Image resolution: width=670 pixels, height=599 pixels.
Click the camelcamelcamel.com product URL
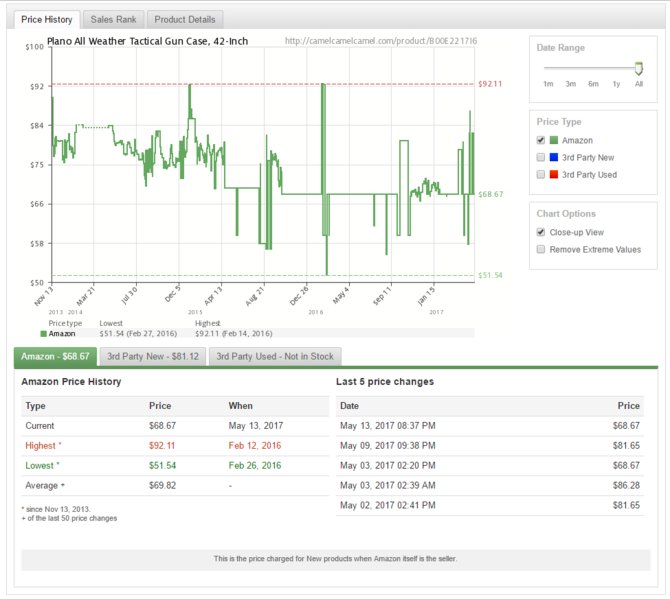click(381, 41)
